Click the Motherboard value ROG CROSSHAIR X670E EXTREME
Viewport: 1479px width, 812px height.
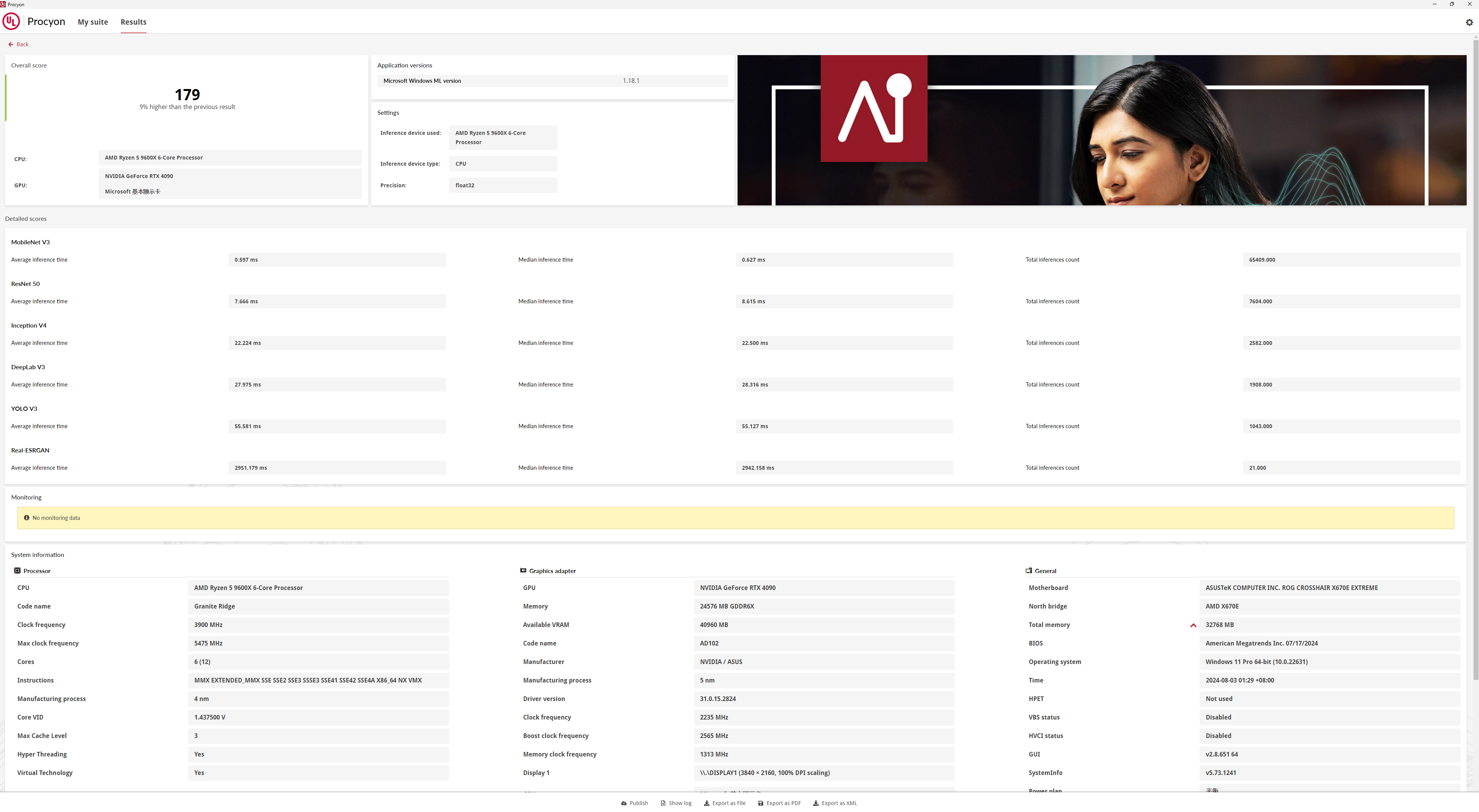pyautogui.click(x=1330, y=588)
